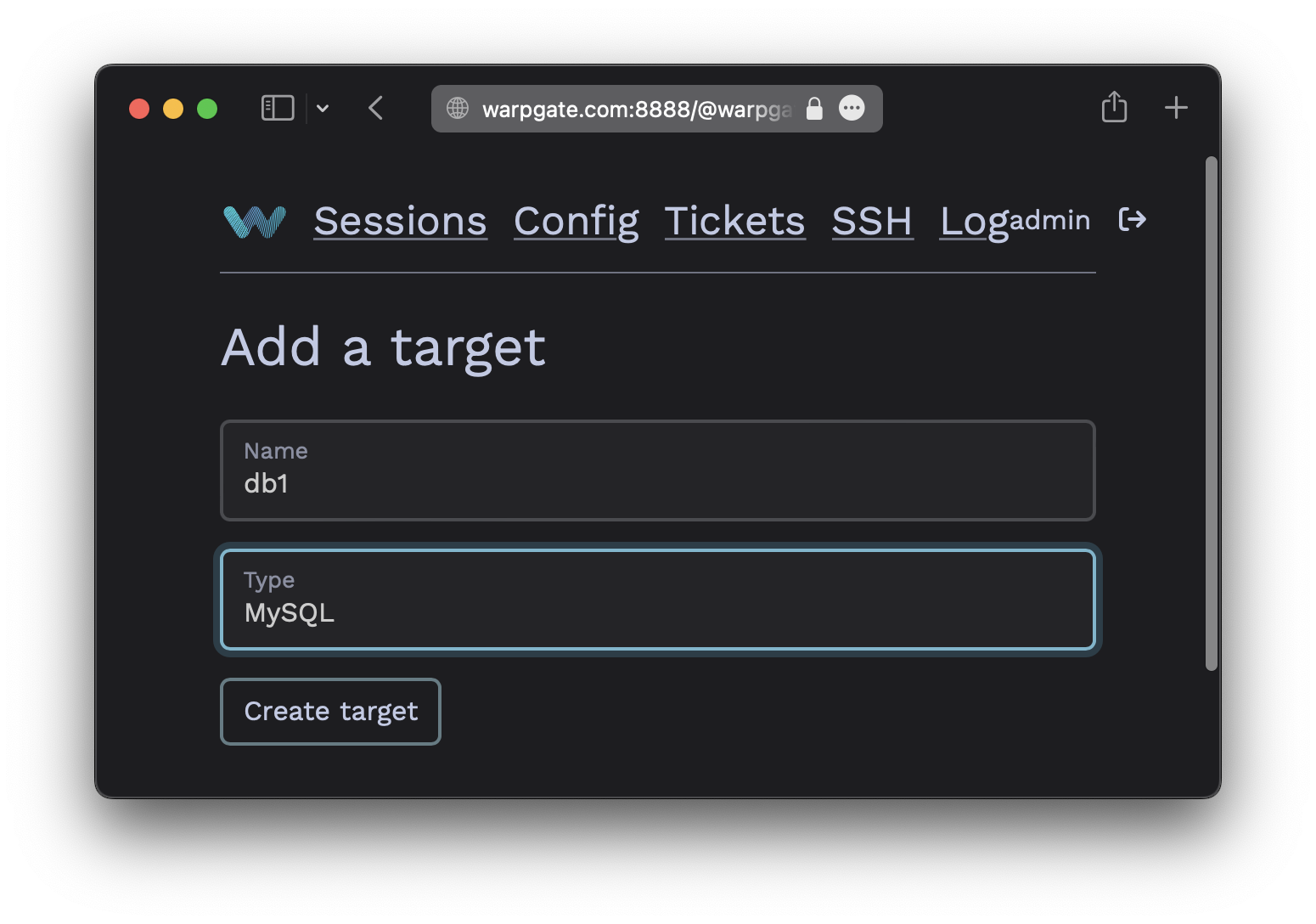The image size is (1316, 924).
Task: Click the Create target button
Action: (x=330, y=712)
